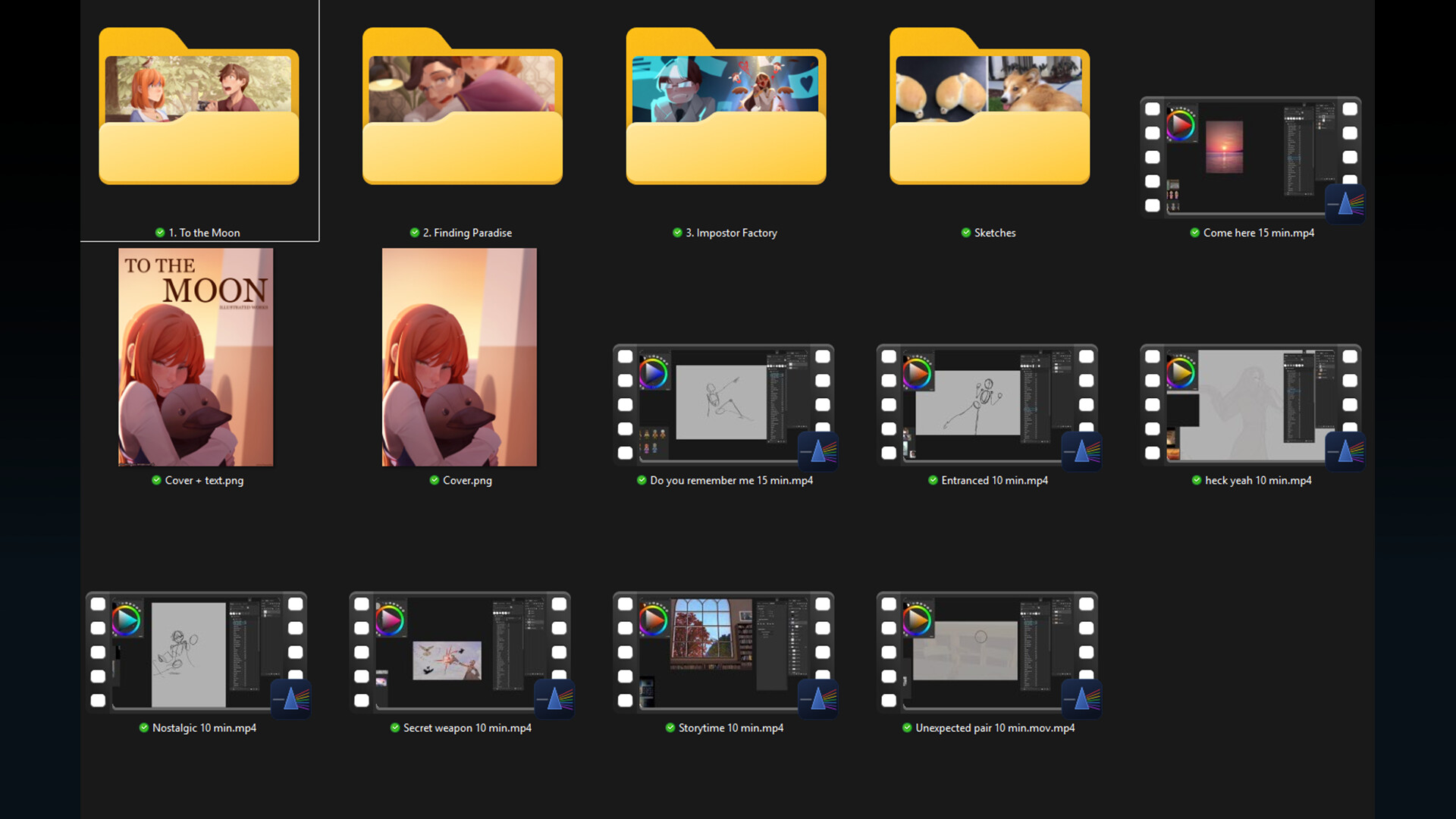Open the '3. Impostor Factory' folder icon
Image resolution: width=1456 pixels, height=819 pixels.
click(726, 106)
